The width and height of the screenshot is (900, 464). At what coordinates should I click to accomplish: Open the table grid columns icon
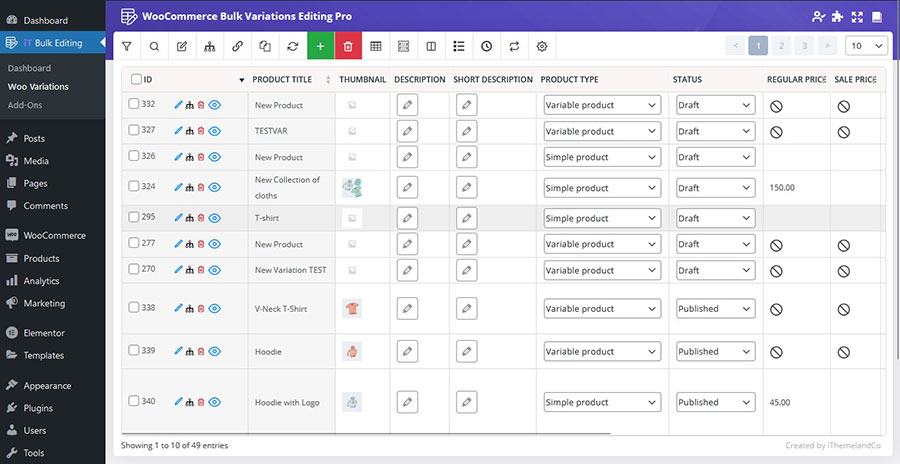[375, 47]
